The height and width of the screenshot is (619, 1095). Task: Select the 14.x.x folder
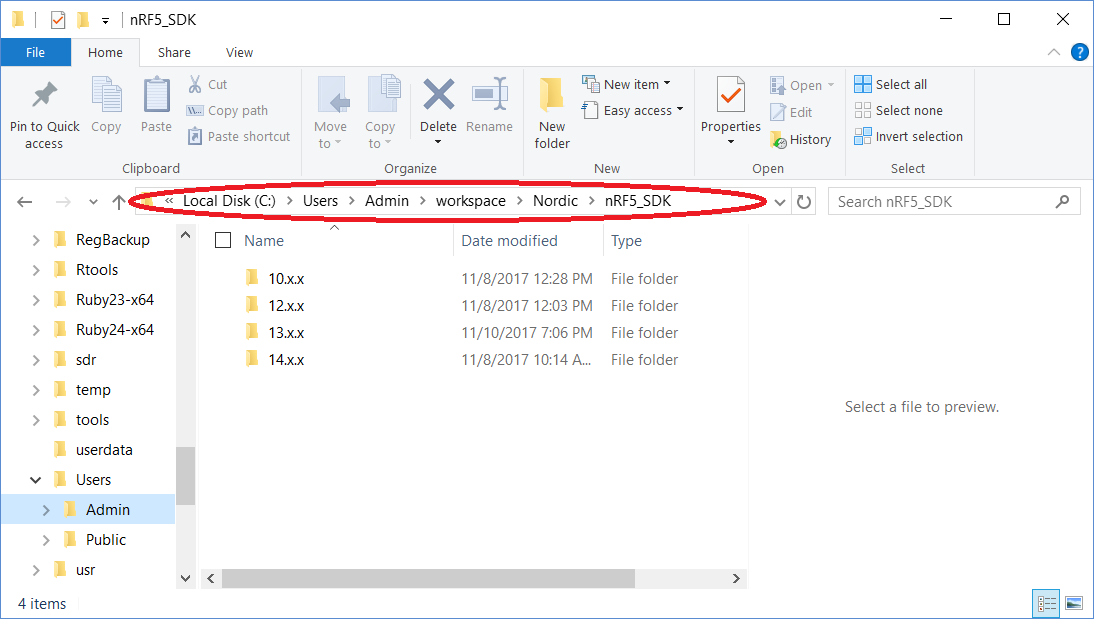click(x=286, y=360)
